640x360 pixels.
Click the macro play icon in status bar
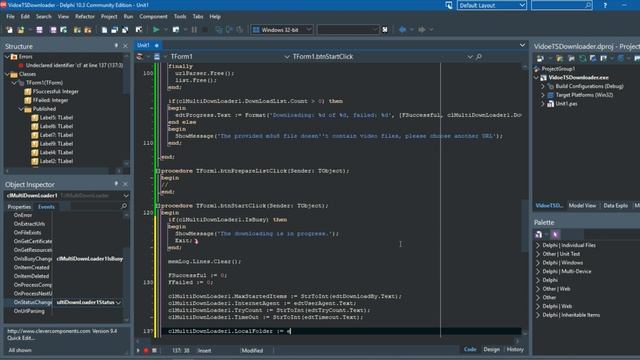pos(138,350)
